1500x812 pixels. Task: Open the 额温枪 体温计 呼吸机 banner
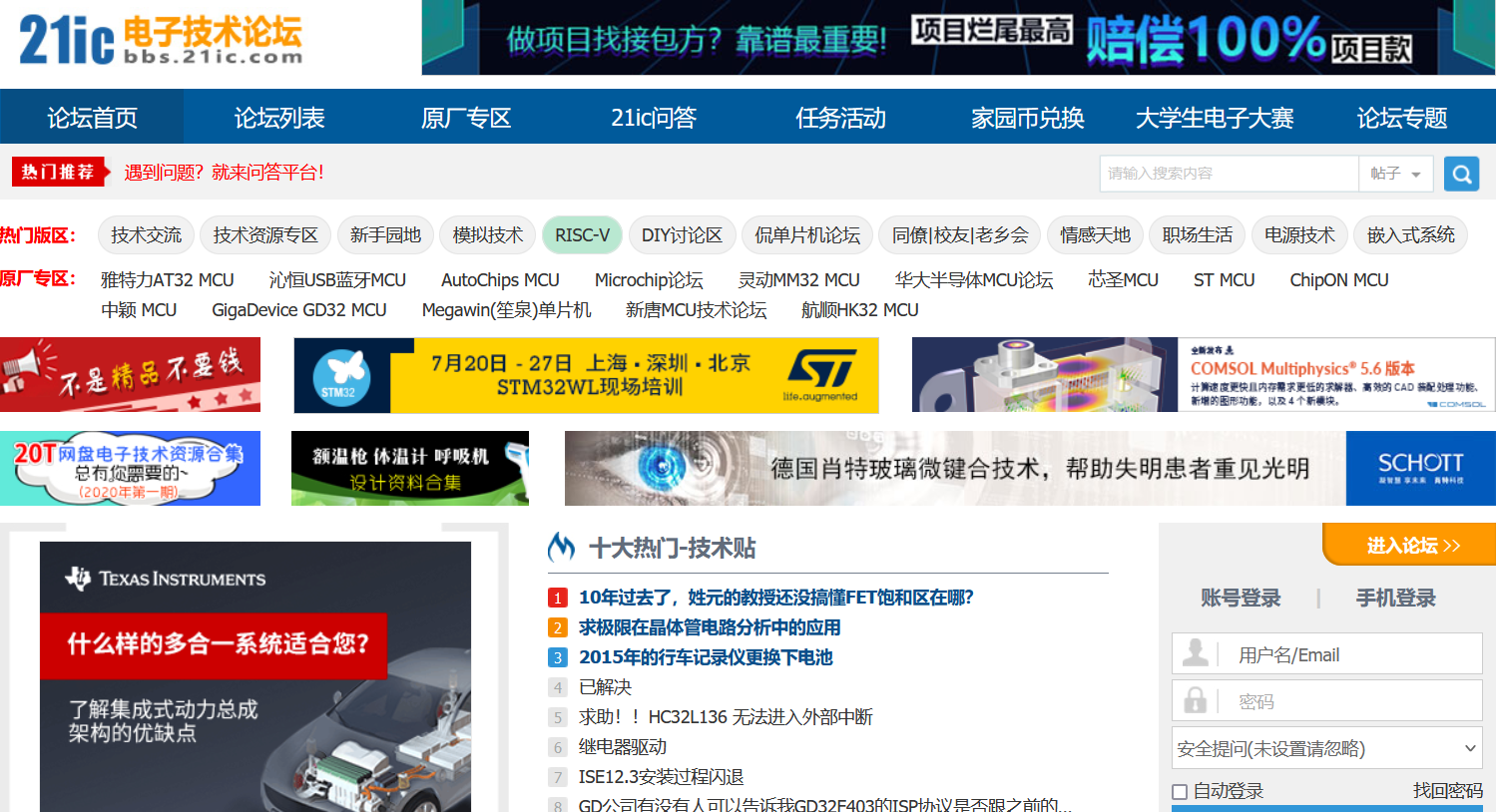point(410,468)
